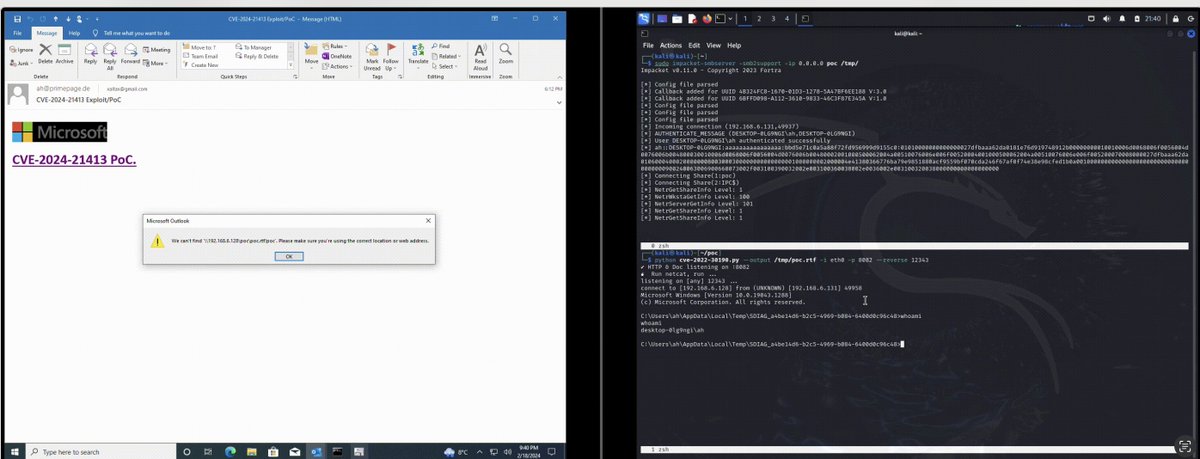Open Microsoft Edge from the Windows taskbar
The width and height of the screenshot is (1200, 459).
(x=228, y=452)
